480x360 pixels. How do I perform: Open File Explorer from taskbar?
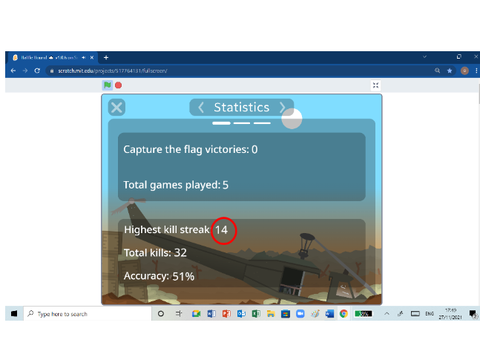271,314
